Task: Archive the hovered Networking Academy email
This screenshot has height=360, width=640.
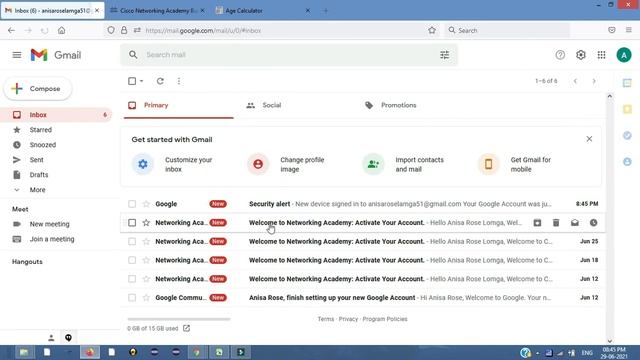Action: click(537, 222)
